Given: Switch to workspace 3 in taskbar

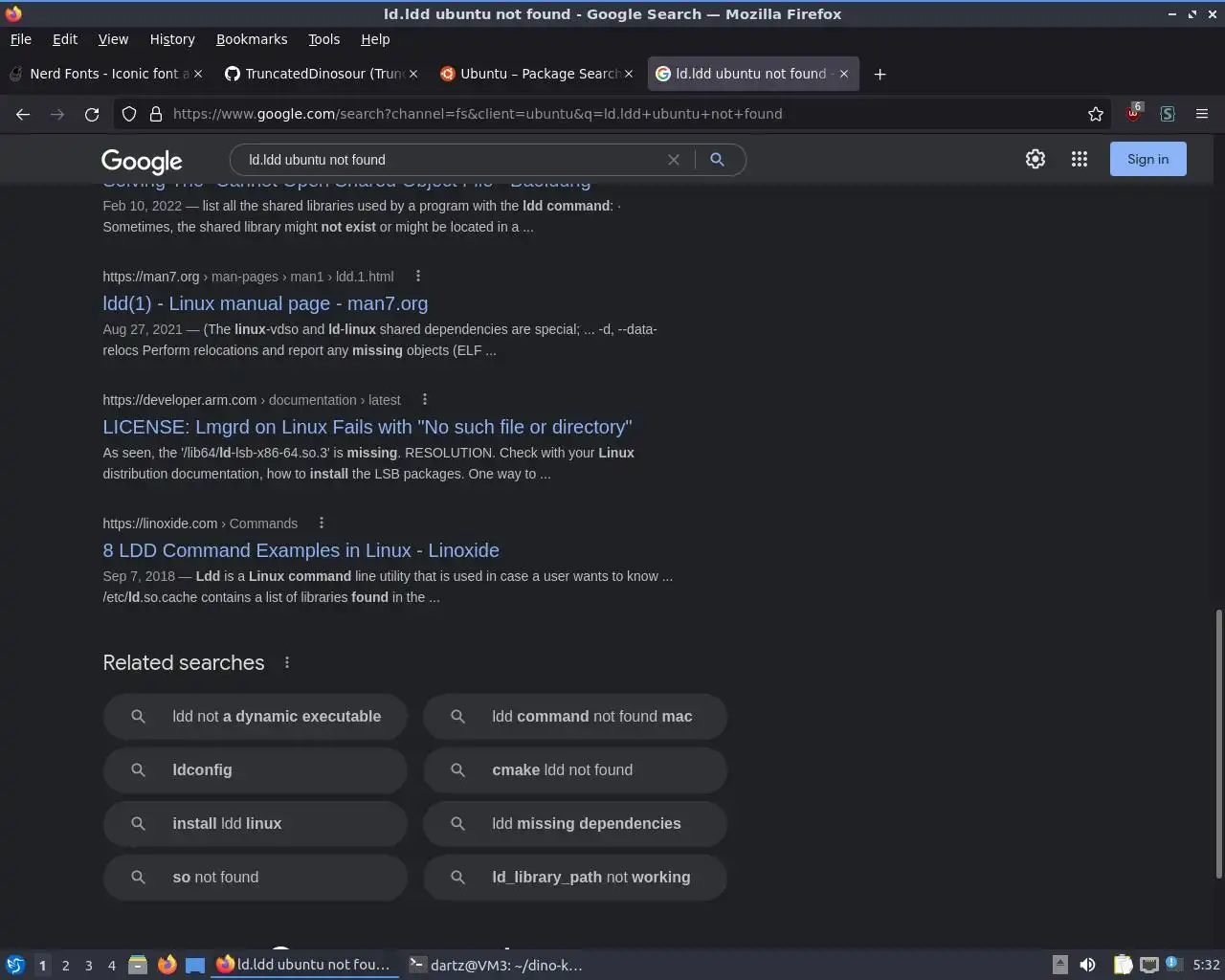Looking at the screenshot, I should coord(88,965).
